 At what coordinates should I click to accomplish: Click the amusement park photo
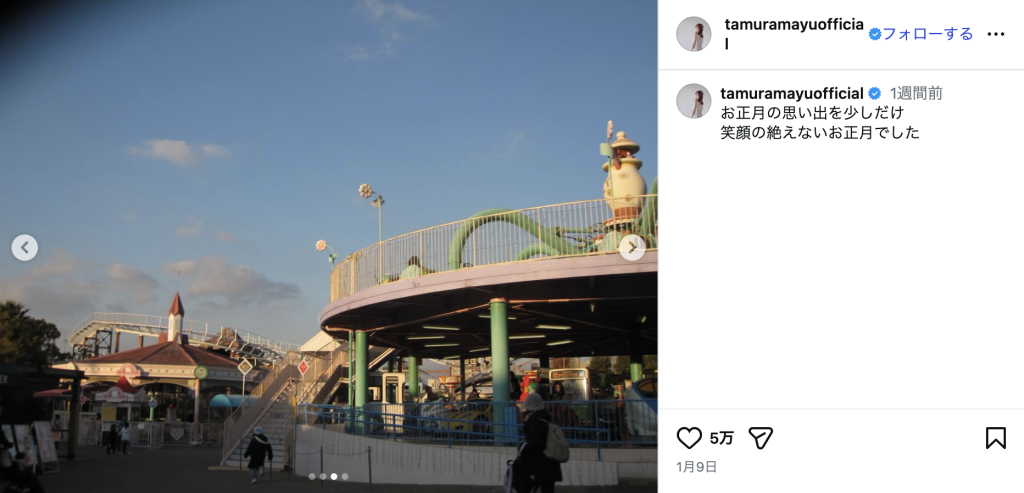[x=328, y=246]
